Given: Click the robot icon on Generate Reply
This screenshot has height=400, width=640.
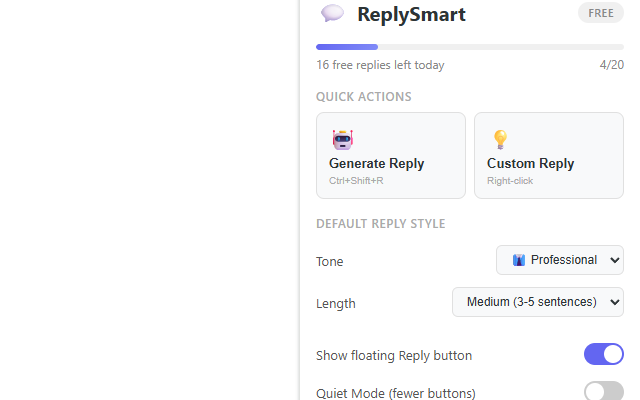Looking at the screenshot, I should pos(342,140).
